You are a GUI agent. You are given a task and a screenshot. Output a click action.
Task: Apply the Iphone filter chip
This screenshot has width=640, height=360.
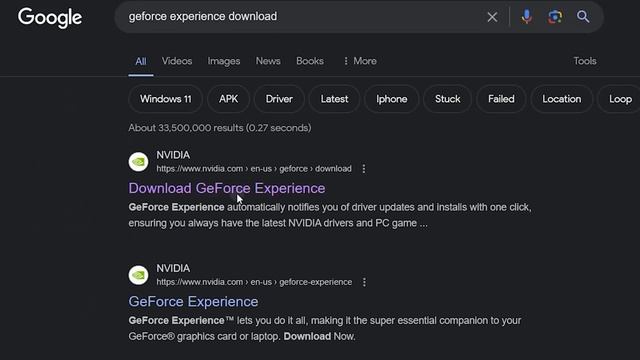(391, 99)
